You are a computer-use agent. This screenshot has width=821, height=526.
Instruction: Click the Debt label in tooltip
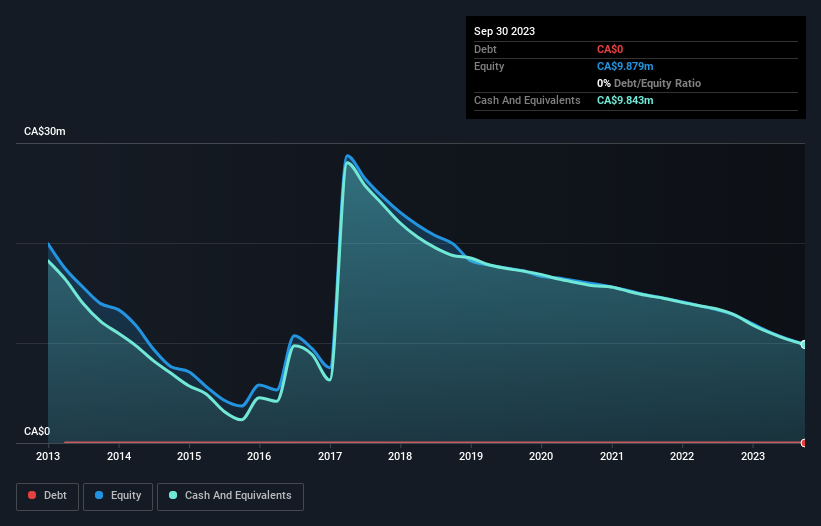click(485, 49)
